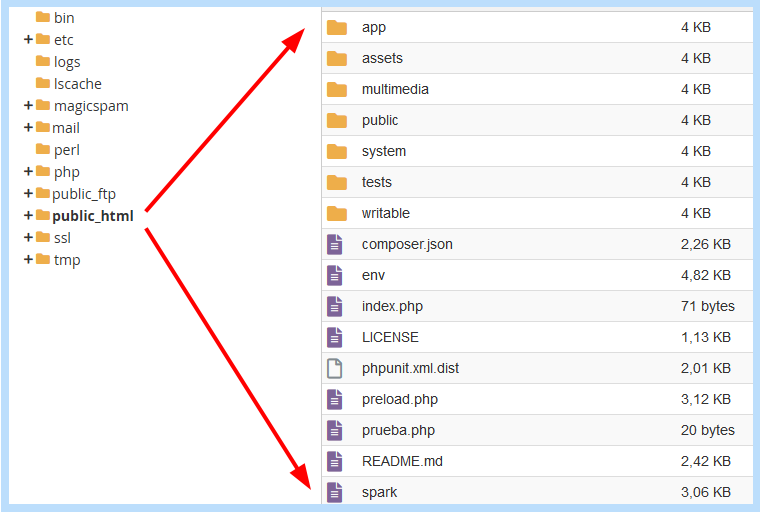Open the system folder name
This screenshot has width=760, height=512.
(383, 152)
